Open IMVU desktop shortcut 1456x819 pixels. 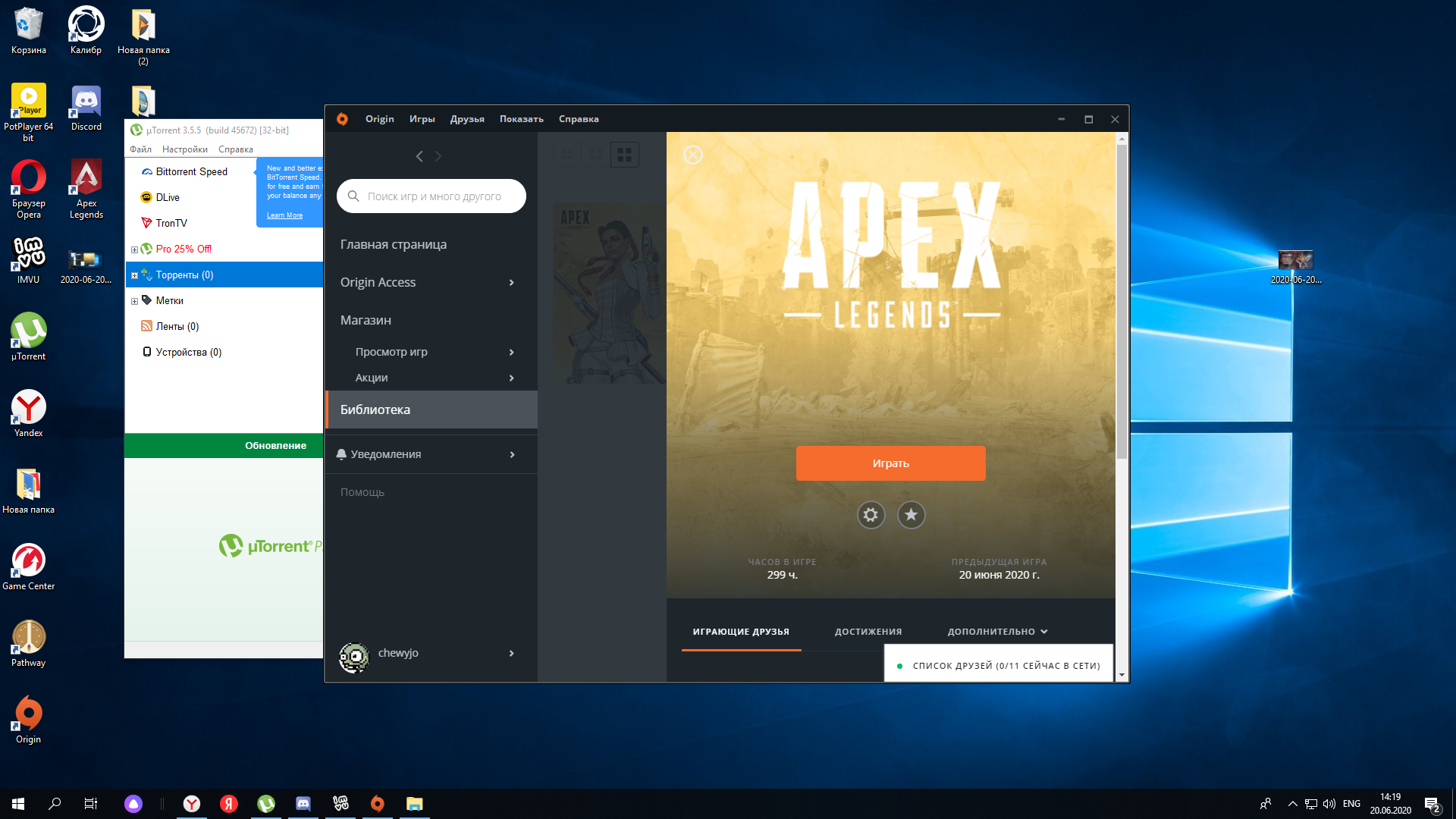(x=28, y=260)
